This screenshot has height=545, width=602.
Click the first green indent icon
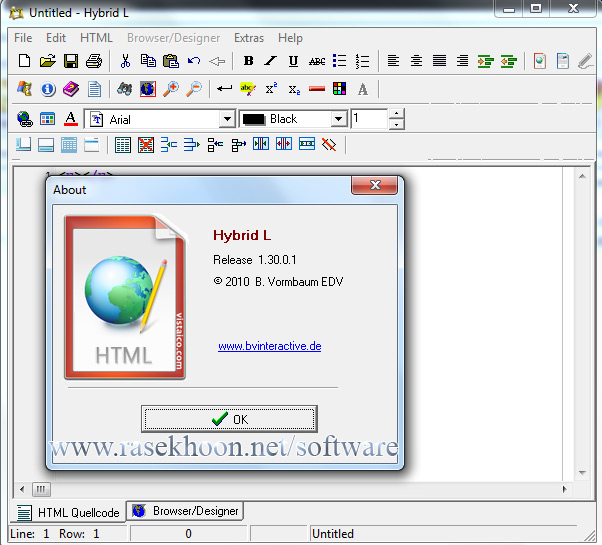point(485,61)
